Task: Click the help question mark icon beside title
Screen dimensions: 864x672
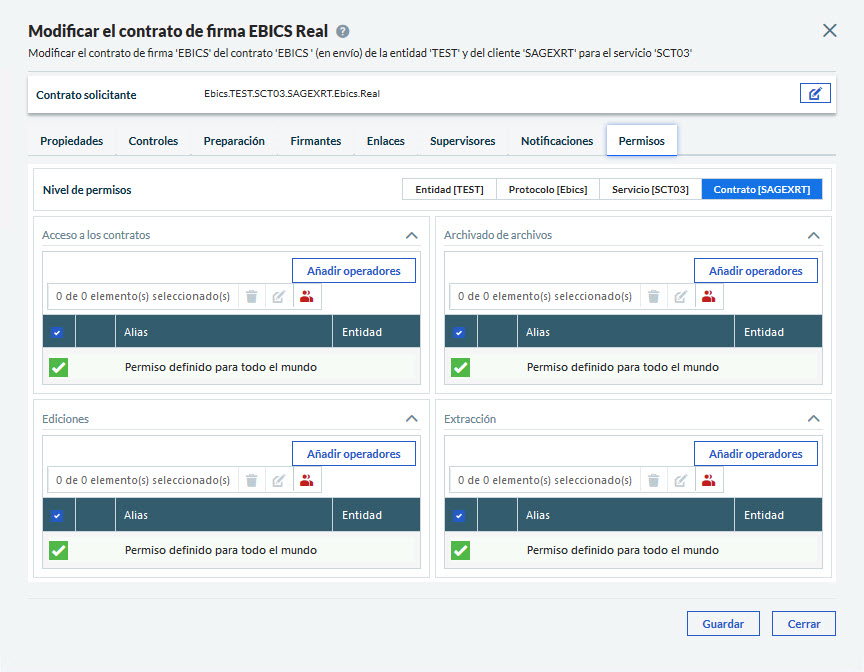Action: 343,31
